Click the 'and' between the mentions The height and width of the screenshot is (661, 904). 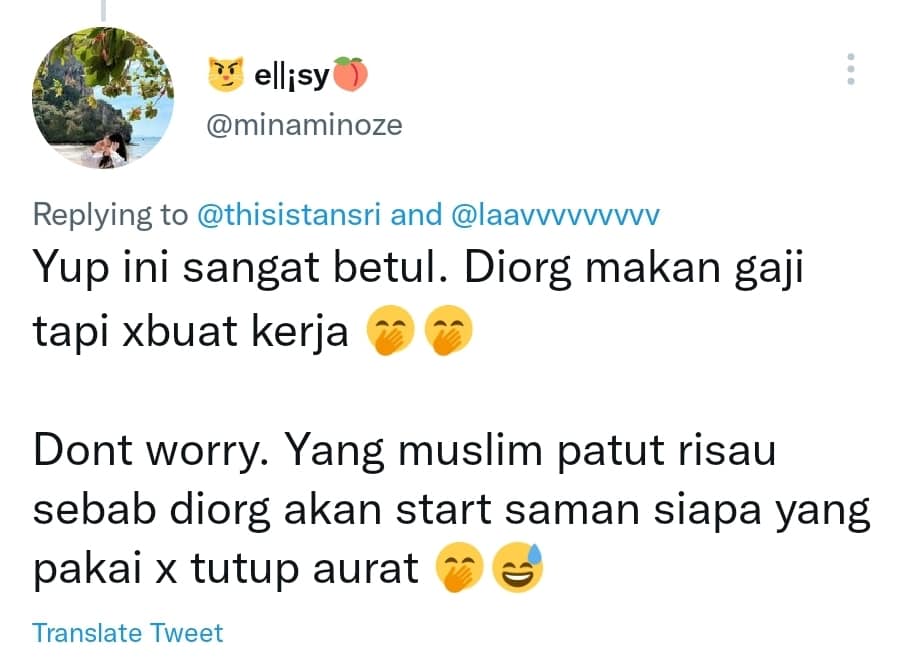(x=416, y=215)
